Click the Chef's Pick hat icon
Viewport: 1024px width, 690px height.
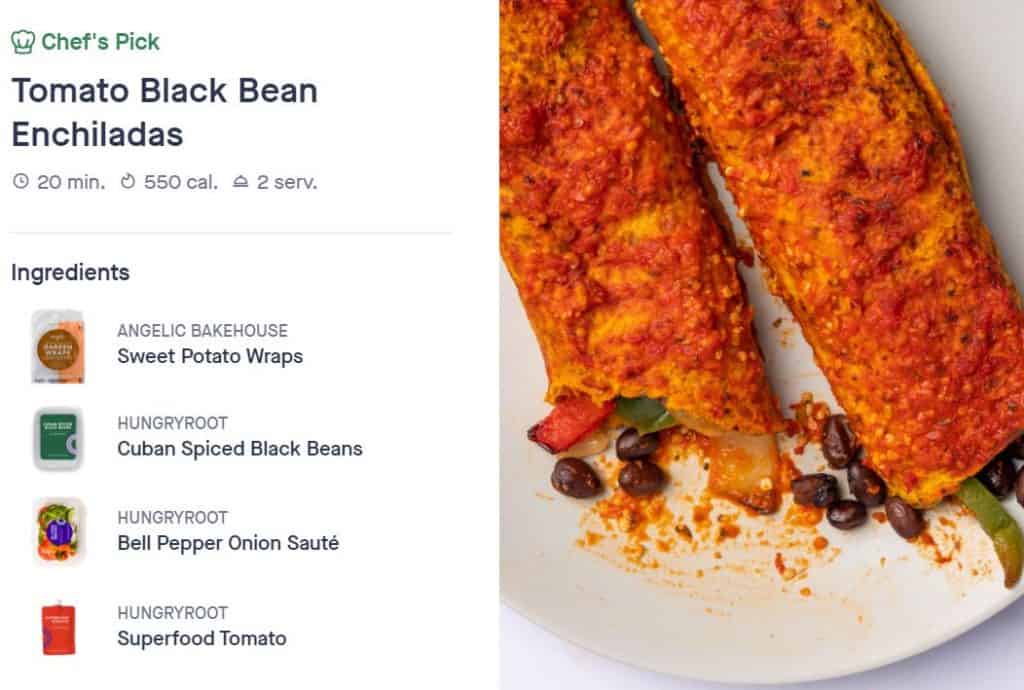click(x=23, y=42)
